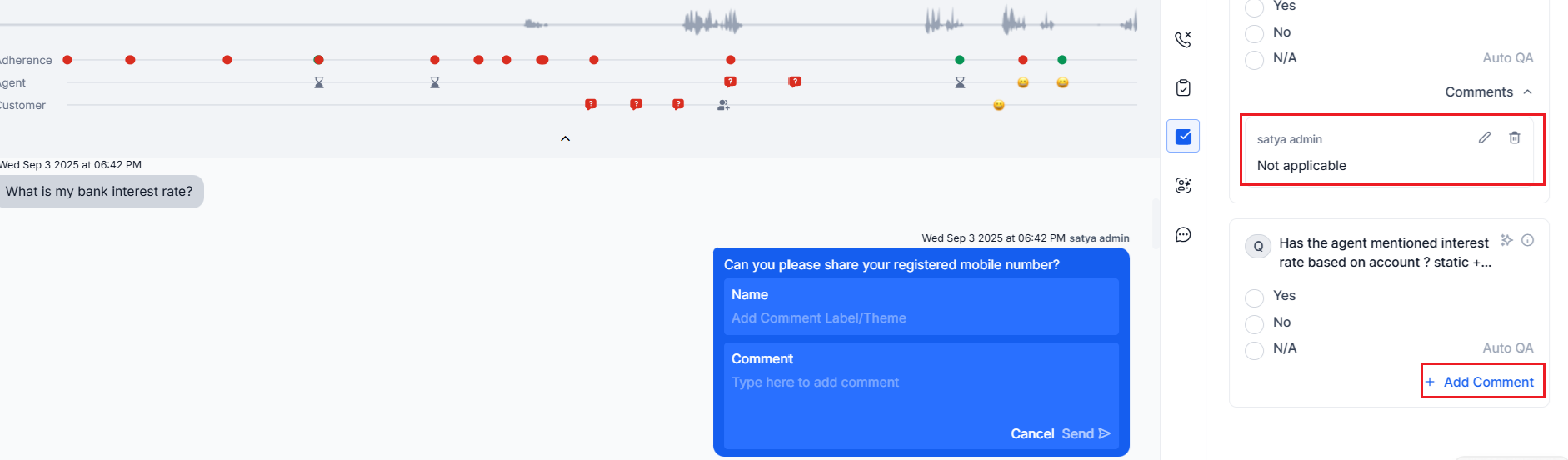Cancel the message comment form
Image resolution: width=1568 pixels, height=460 pixels.
tap(1032, 433)
